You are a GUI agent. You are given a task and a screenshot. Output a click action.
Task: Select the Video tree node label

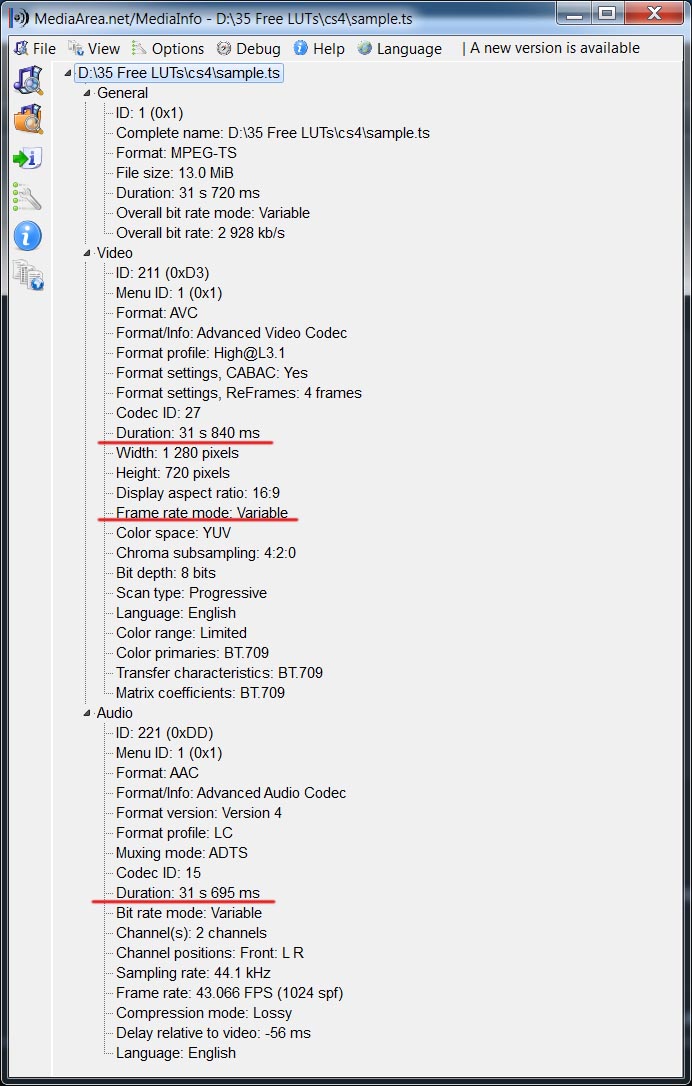coord(114,253)
